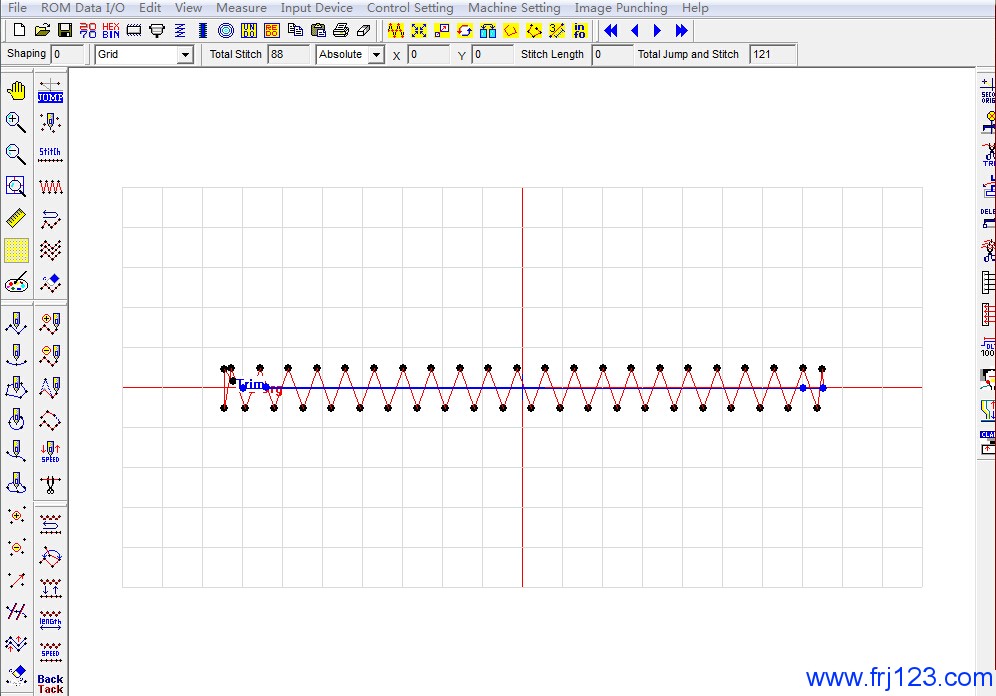Jump to the last stitch with double-right arrow
Image resolution: width=996 pixels, height=696 pixels.
(682, 31)
